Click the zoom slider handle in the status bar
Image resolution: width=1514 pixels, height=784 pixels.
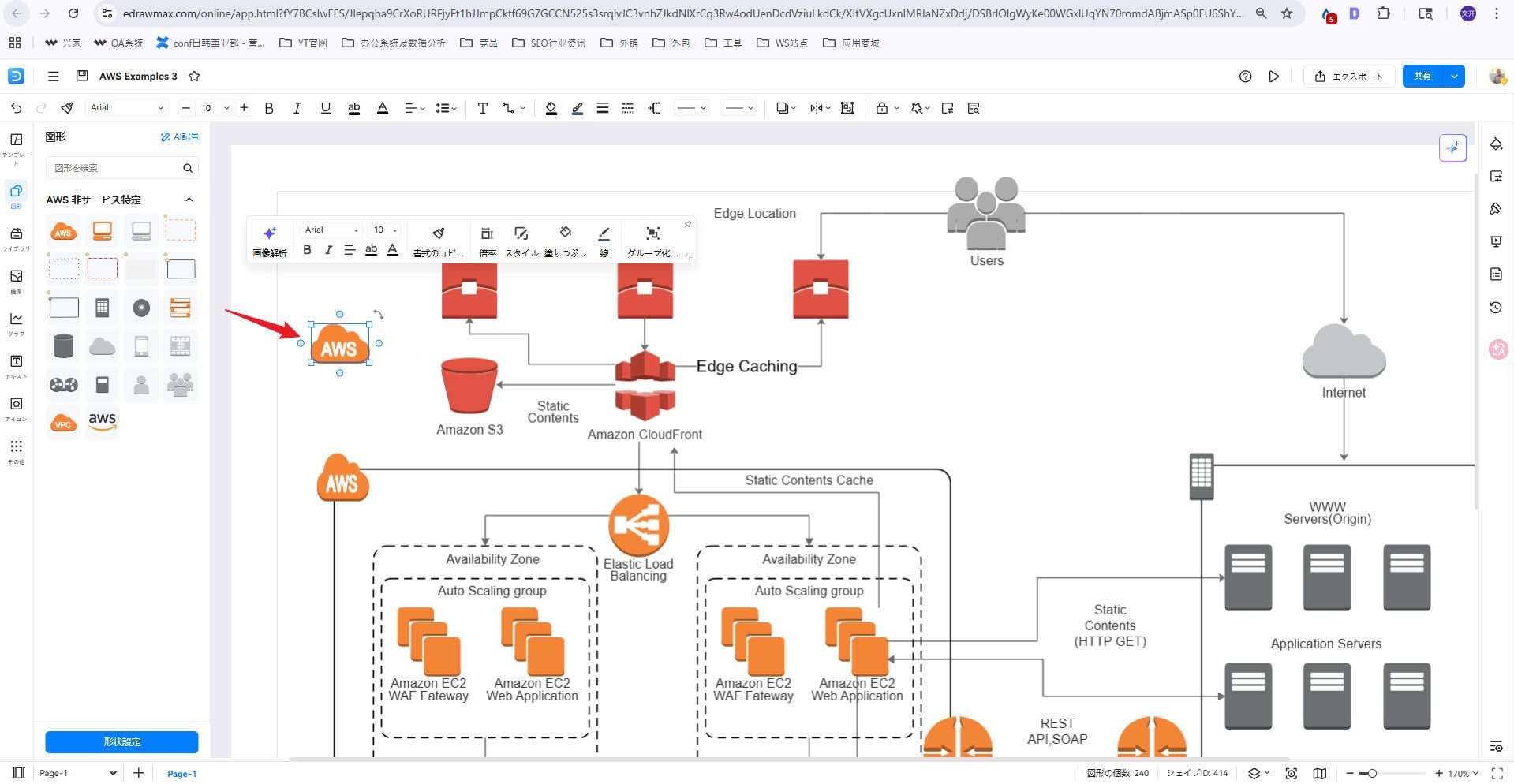tap(1372, 774)
